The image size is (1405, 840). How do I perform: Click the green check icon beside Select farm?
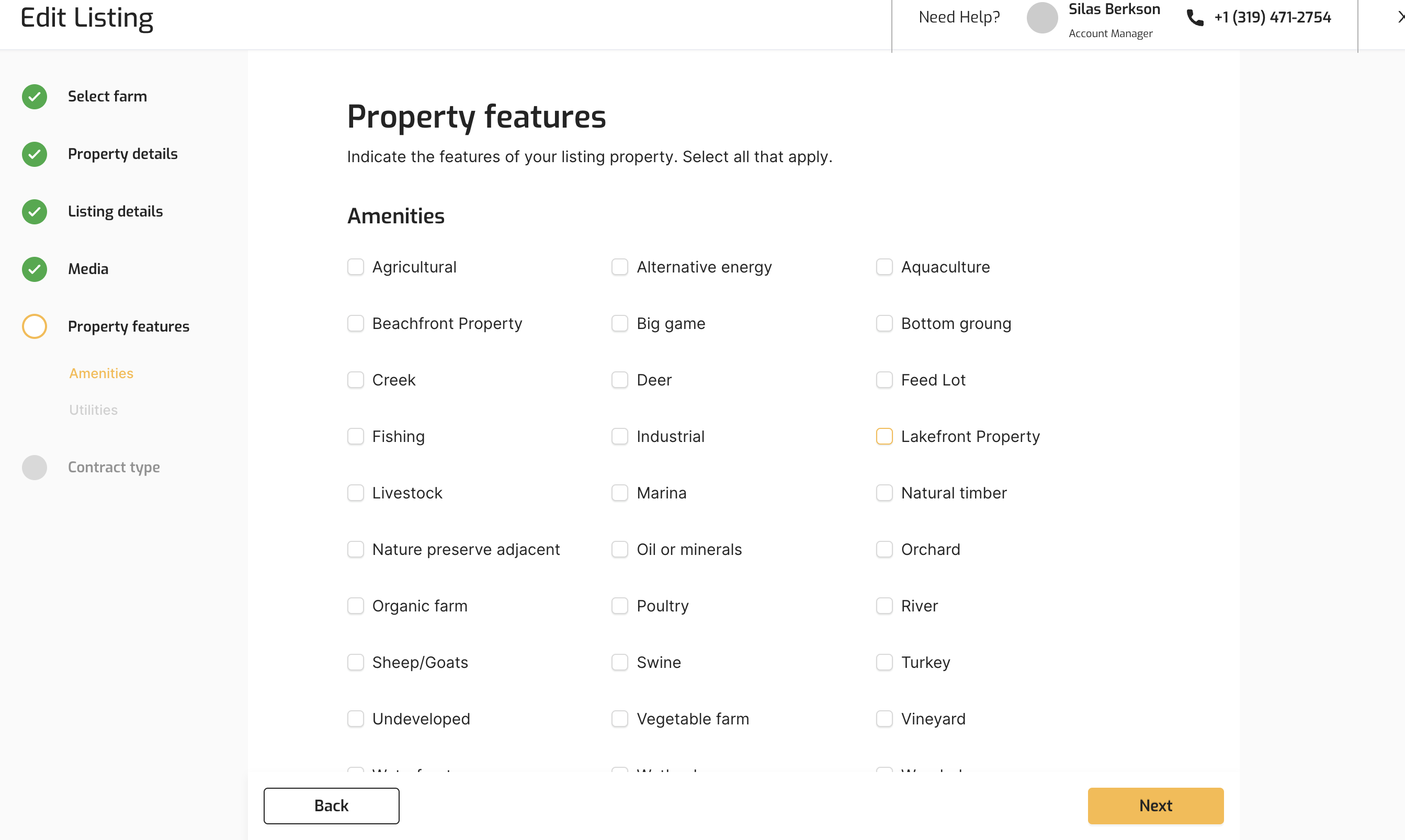pyautogui.click(x=35, y=97)
